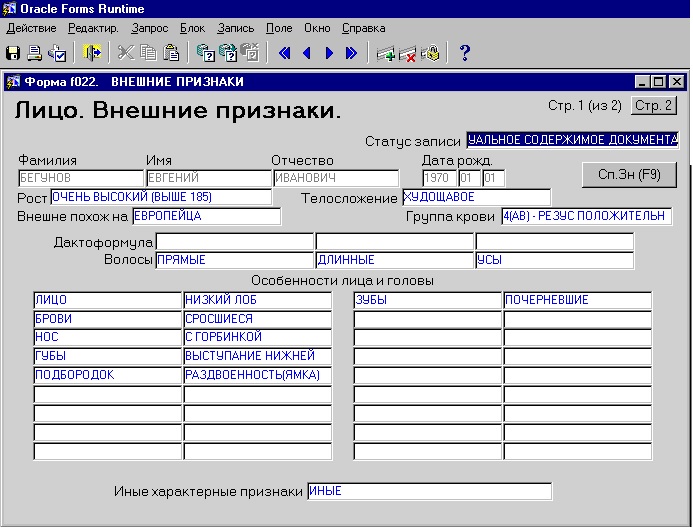Click the Рост height field

[160, 197]
